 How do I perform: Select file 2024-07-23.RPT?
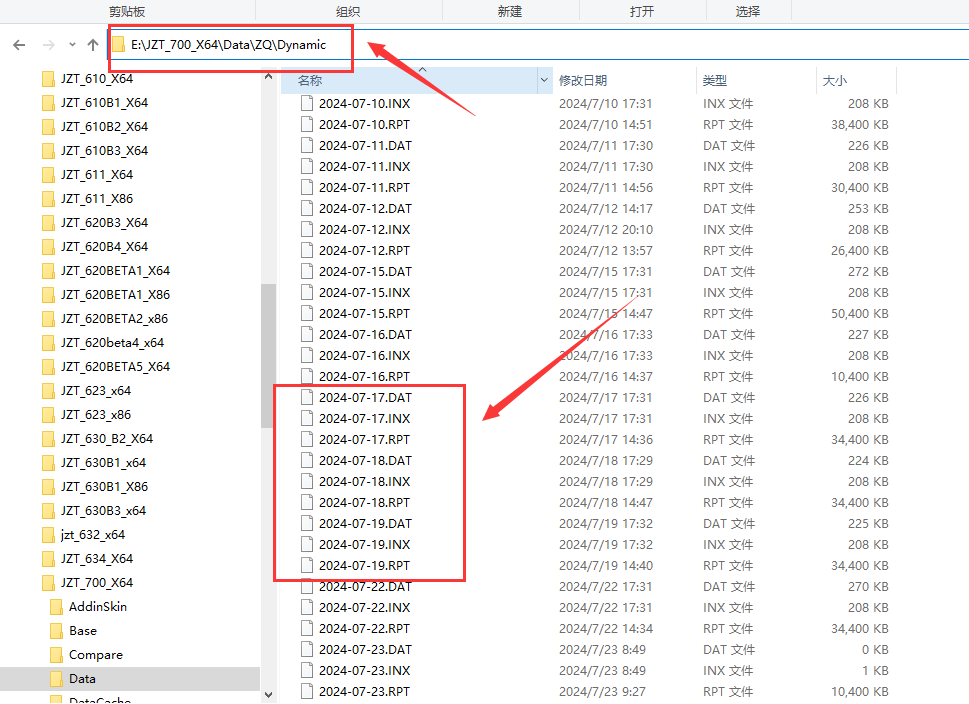(365, 692)
